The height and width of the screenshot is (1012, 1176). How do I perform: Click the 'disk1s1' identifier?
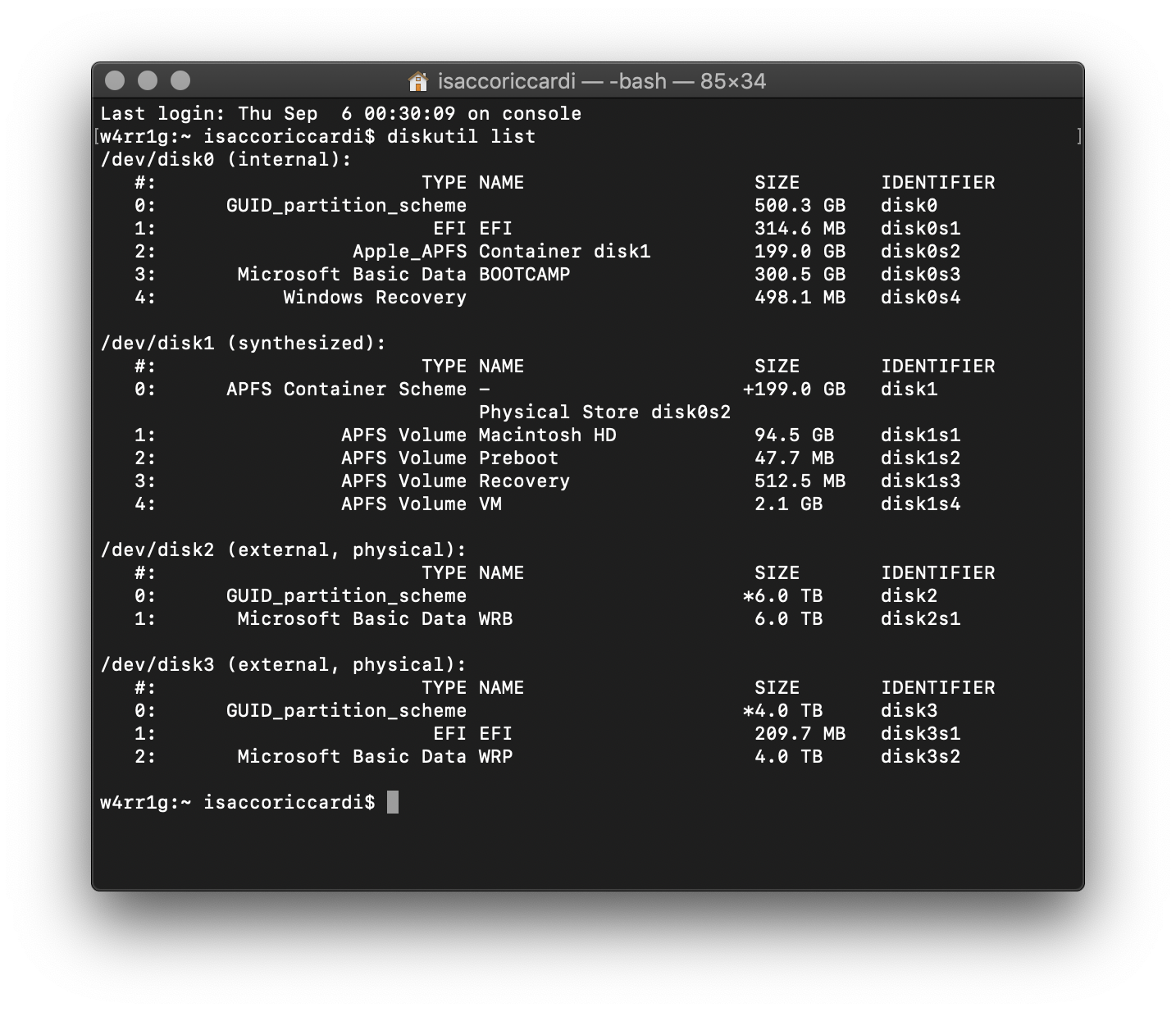point(921,435)
